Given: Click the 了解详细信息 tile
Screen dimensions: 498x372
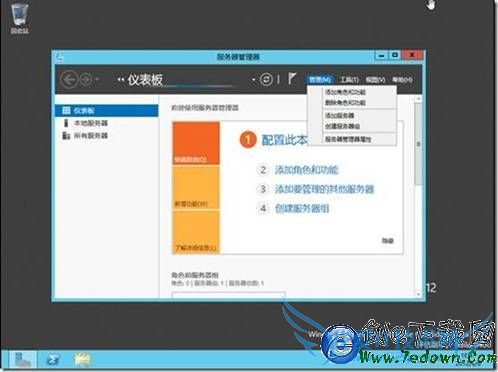Looking at the screenshot, I should 196,232.
